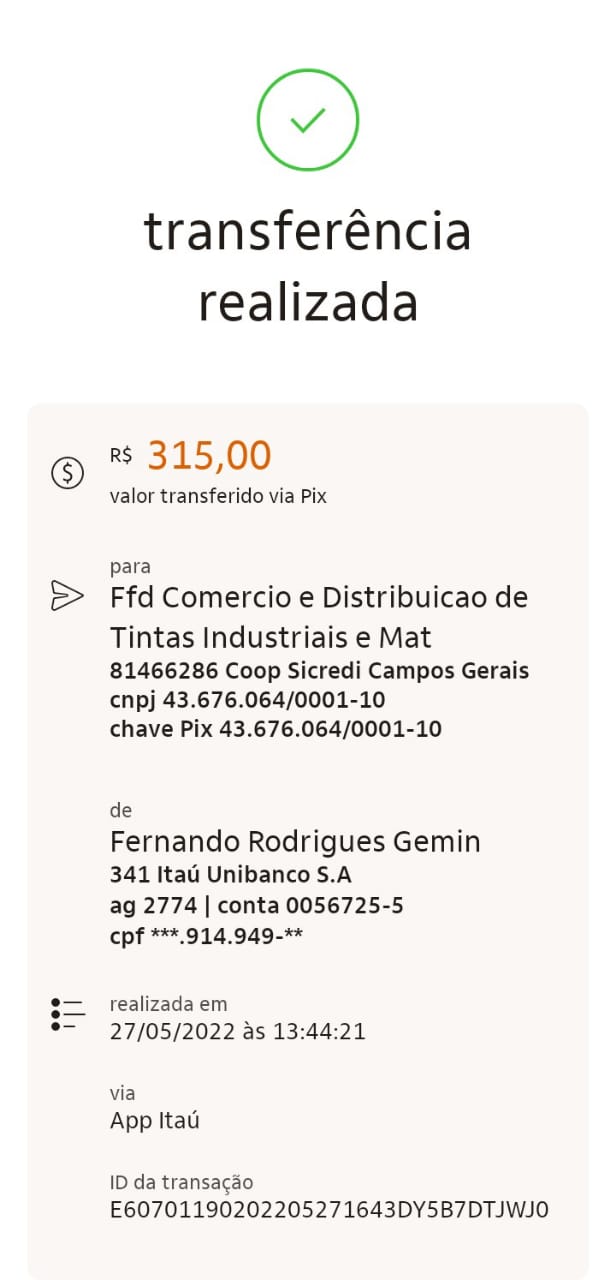
Task: Click the "valor transferido via Pix" label
Action: (218, 495)
